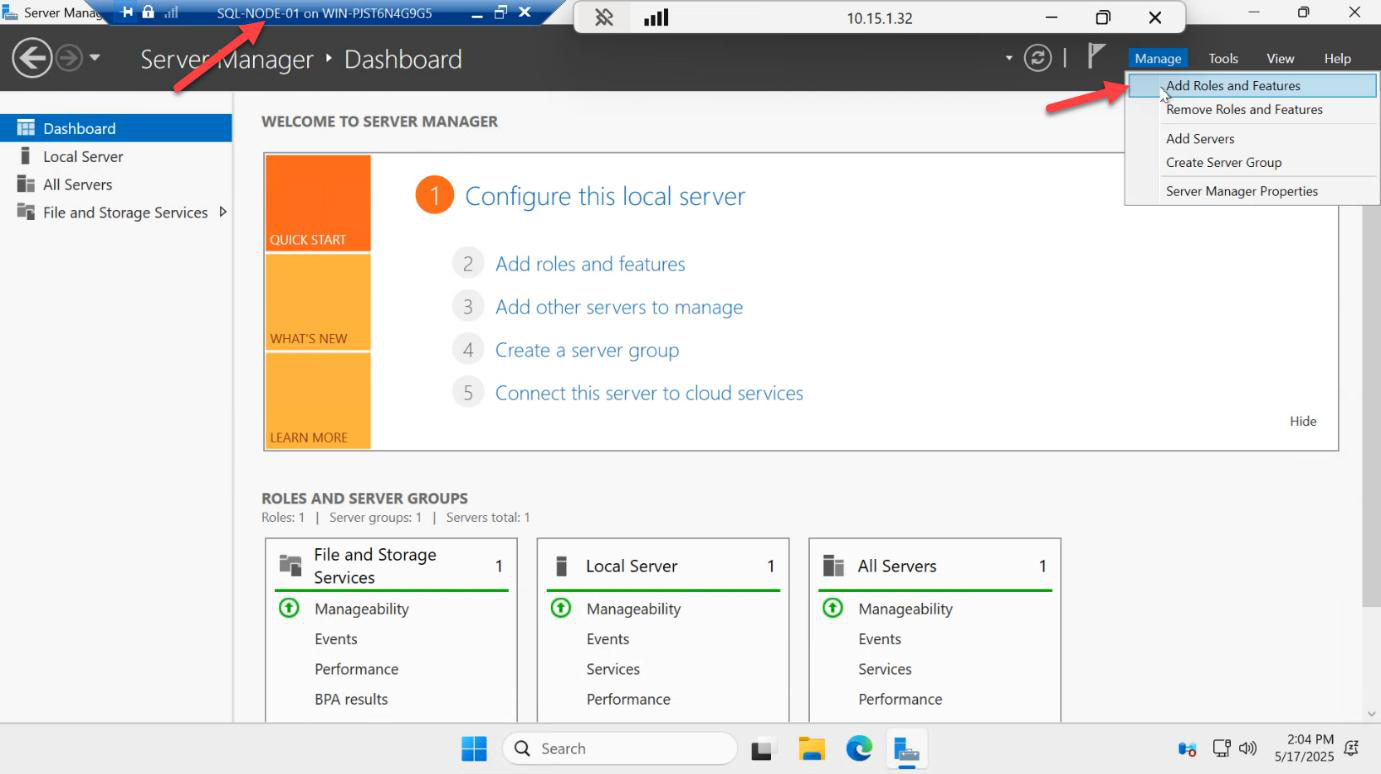Viewport: 1381px width, 774px height.
Task: Open Events in All Servers tile
Action: click(880, 639)
